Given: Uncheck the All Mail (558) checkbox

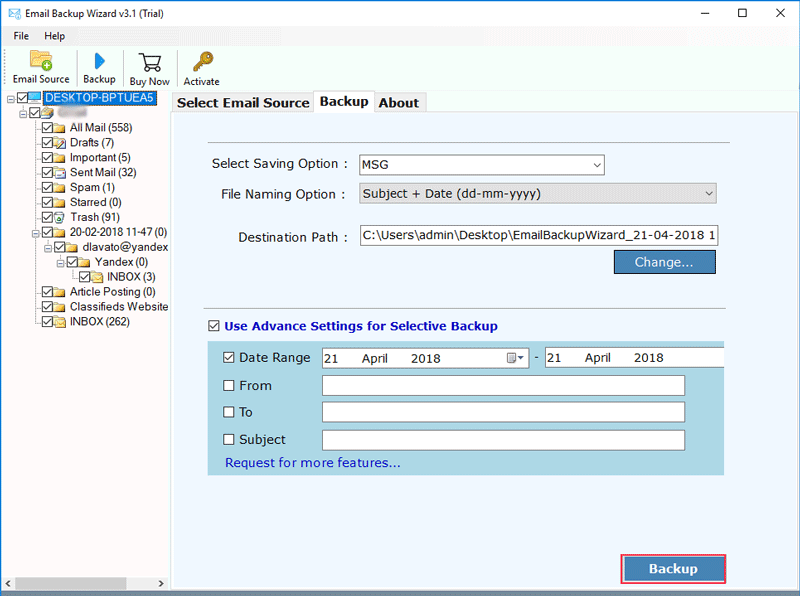Looking at the screenshot, I should click(x=47, y=128).
